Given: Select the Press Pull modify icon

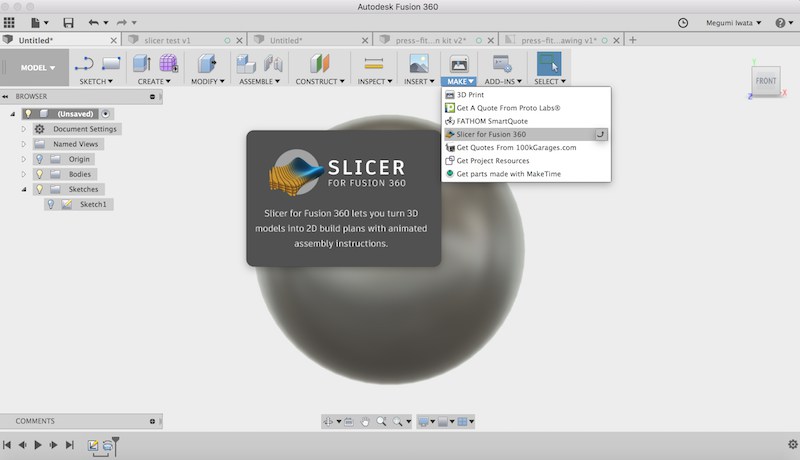Looking at the screenshot, I should point(207,64).
